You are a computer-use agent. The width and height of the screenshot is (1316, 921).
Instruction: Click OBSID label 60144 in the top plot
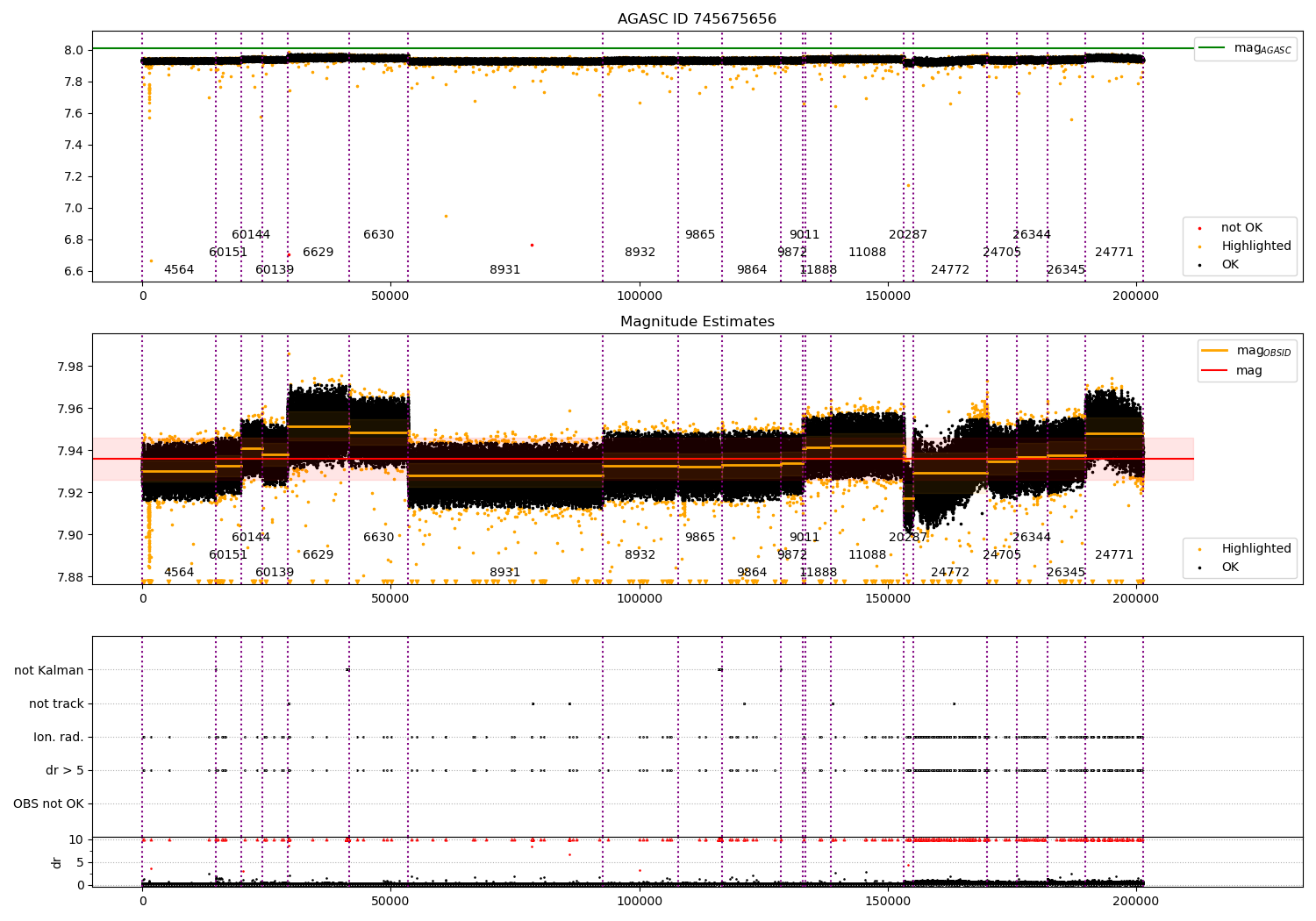[x=251, y=235]
